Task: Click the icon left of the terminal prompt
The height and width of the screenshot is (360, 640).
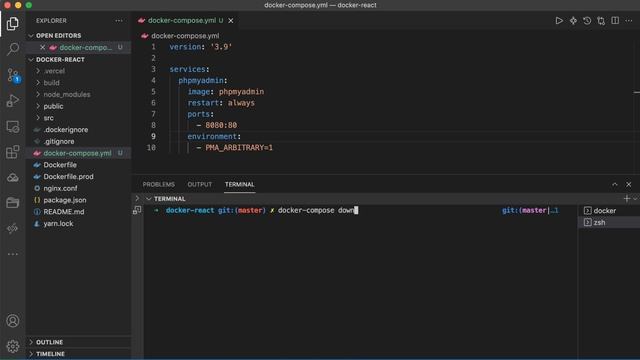Action: [137, 210]
